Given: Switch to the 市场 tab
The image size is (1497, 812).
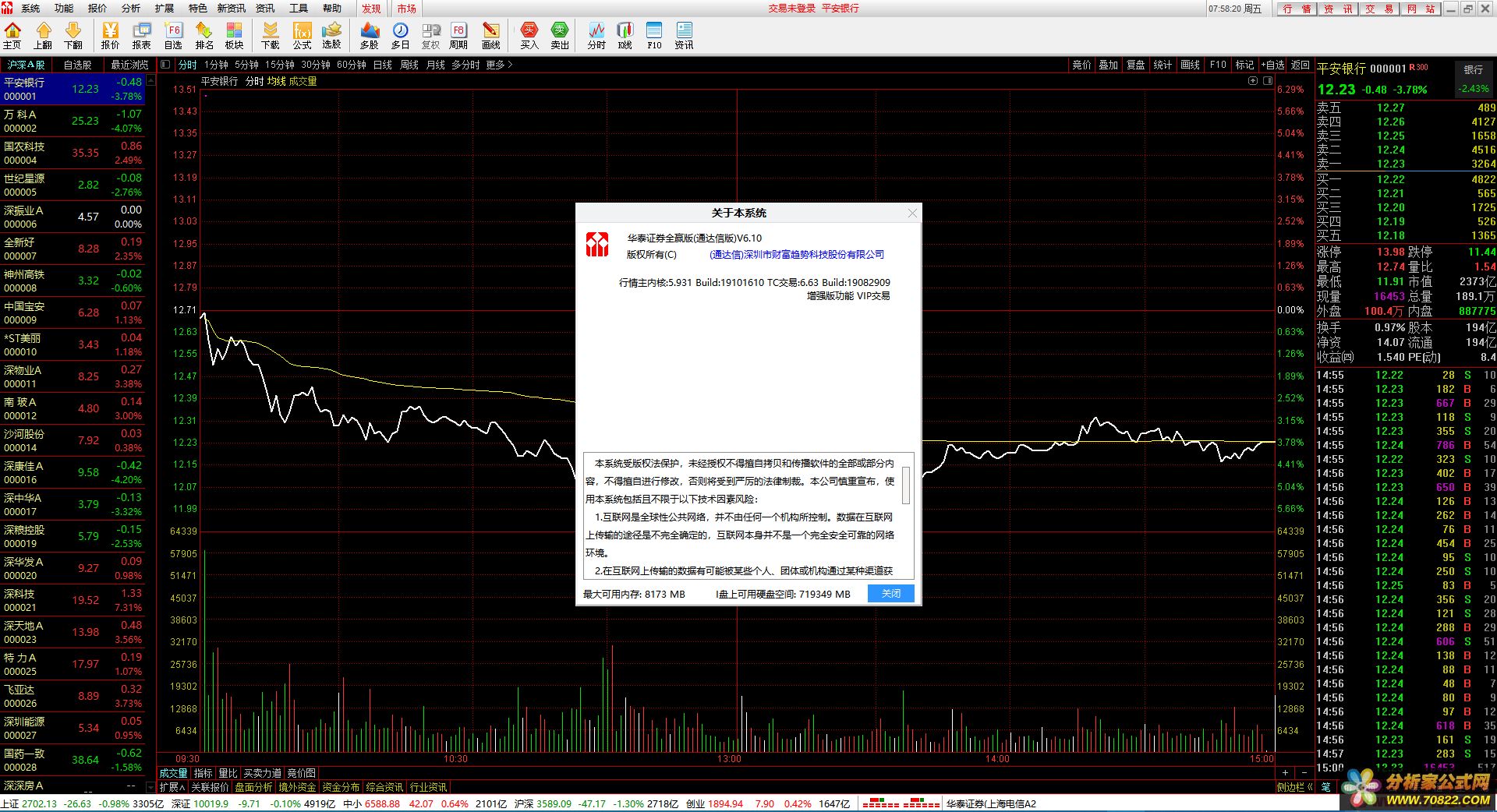Looking at the screenshot, I should (x=406, y=9).
